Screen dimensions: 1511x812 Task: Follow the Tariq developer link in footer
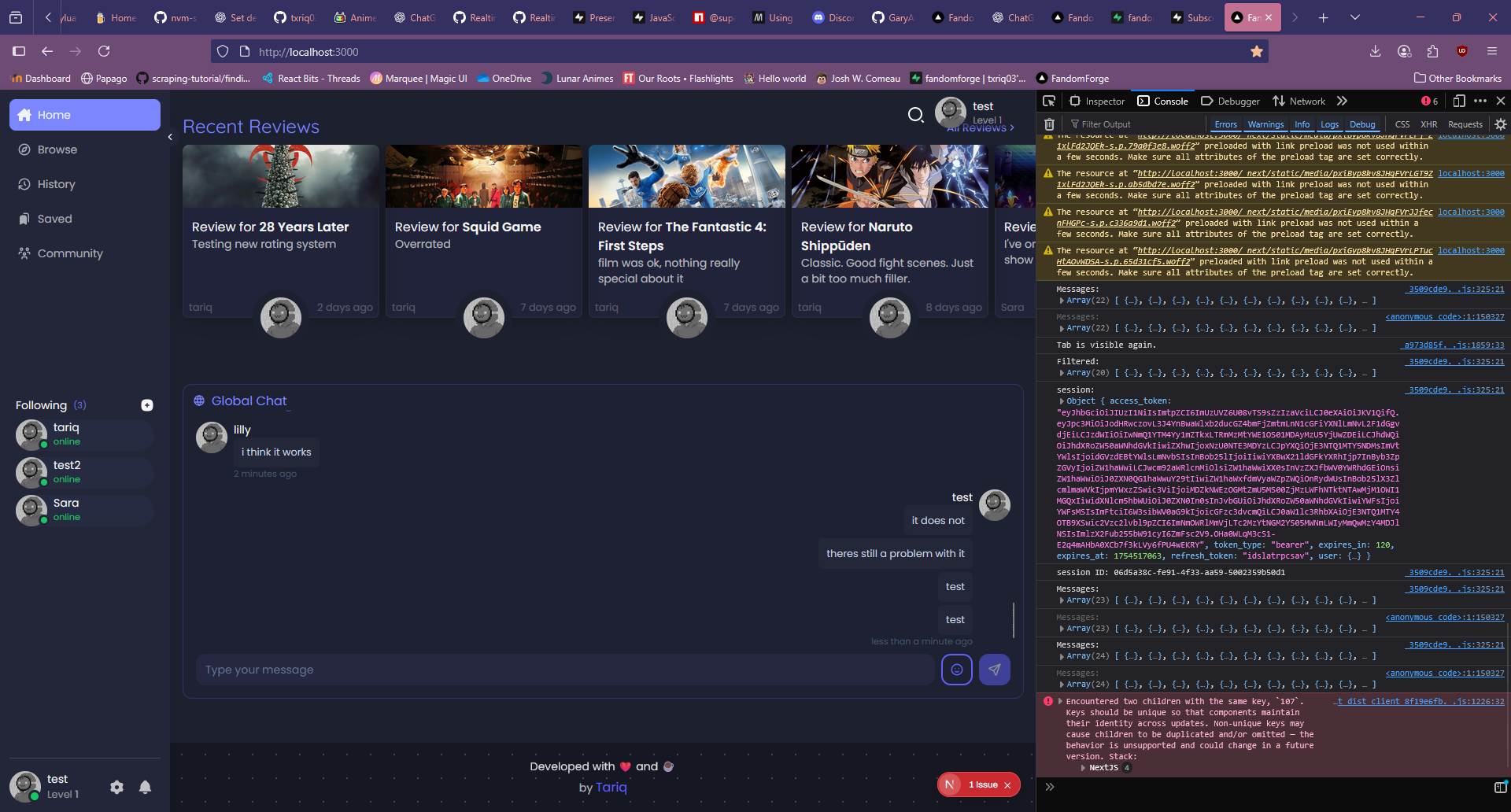coord(611,787)
